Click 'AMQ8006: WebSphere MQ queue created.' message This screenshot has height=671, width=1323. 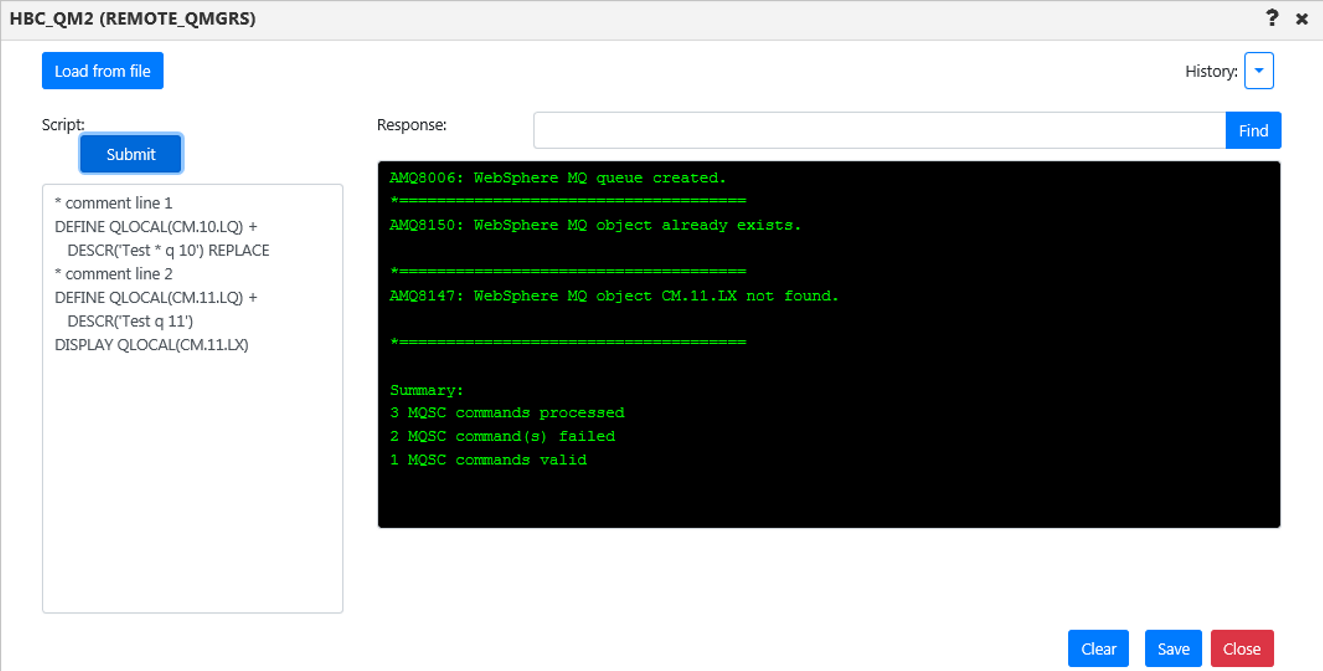(x=558, y=178)
